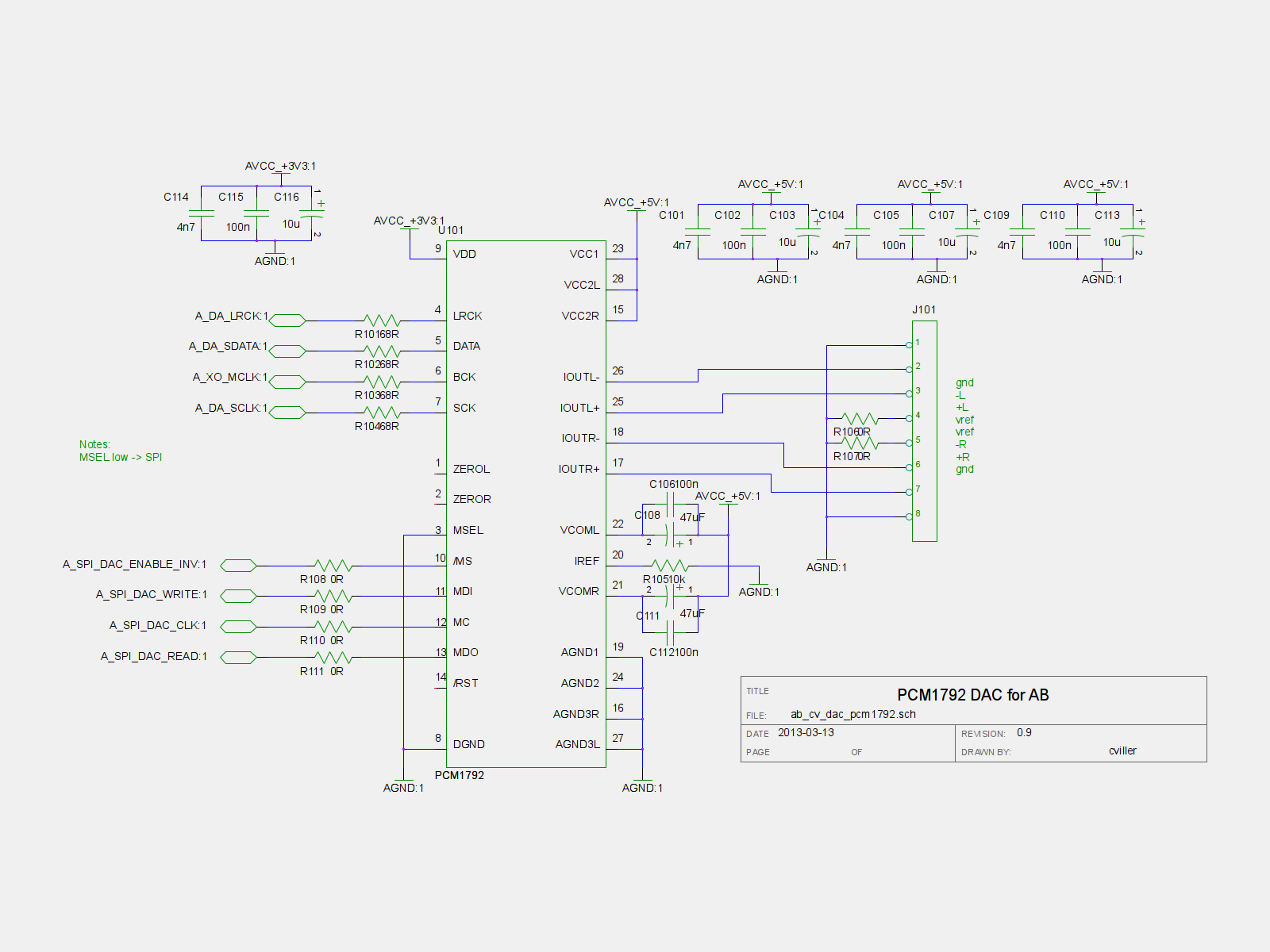
Task: Click pin 8 of connector J101
Action: click(909, 516)
